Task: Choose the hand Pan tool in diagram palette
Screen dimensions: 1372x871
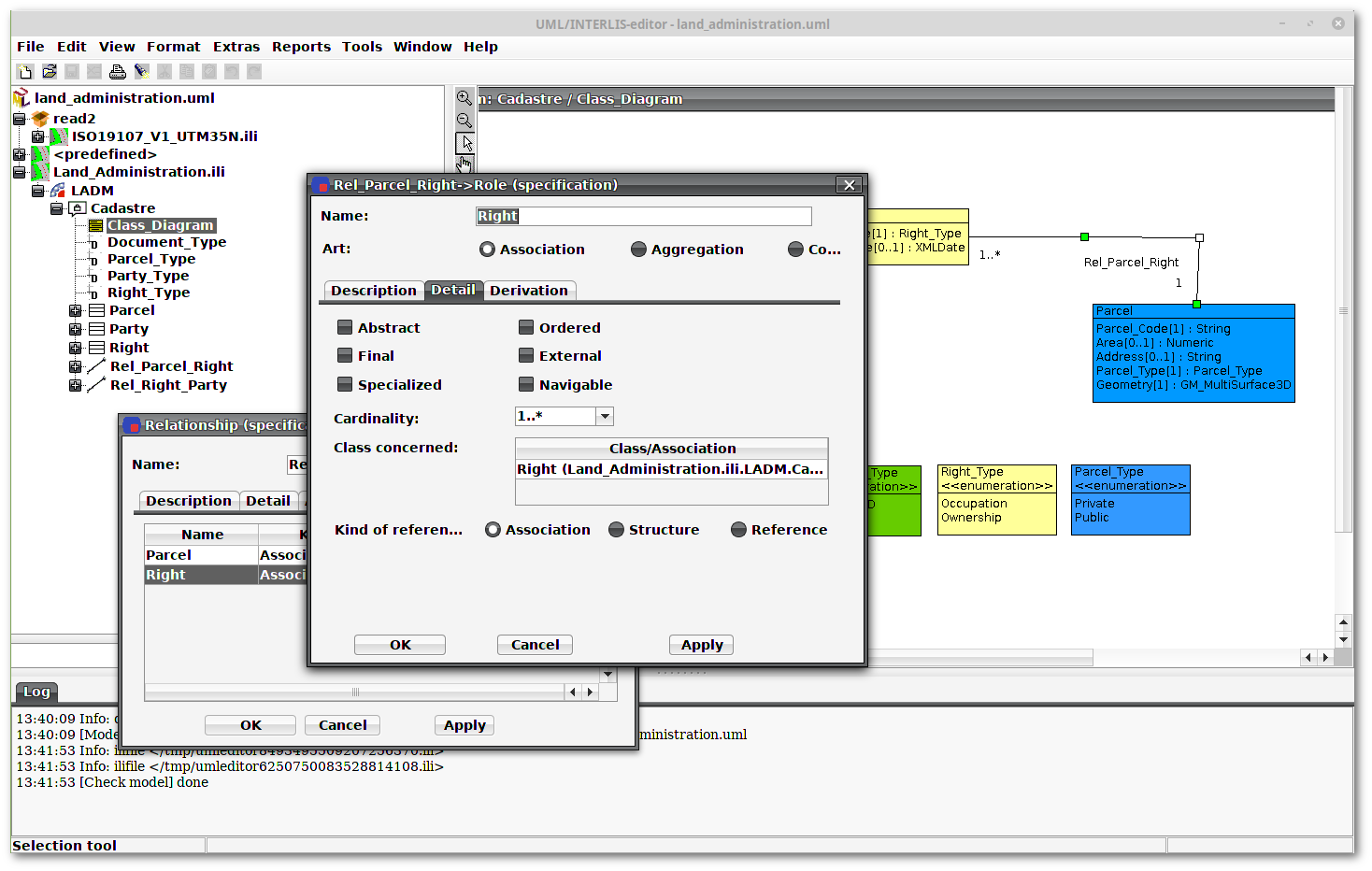Action: click(464, 164)
